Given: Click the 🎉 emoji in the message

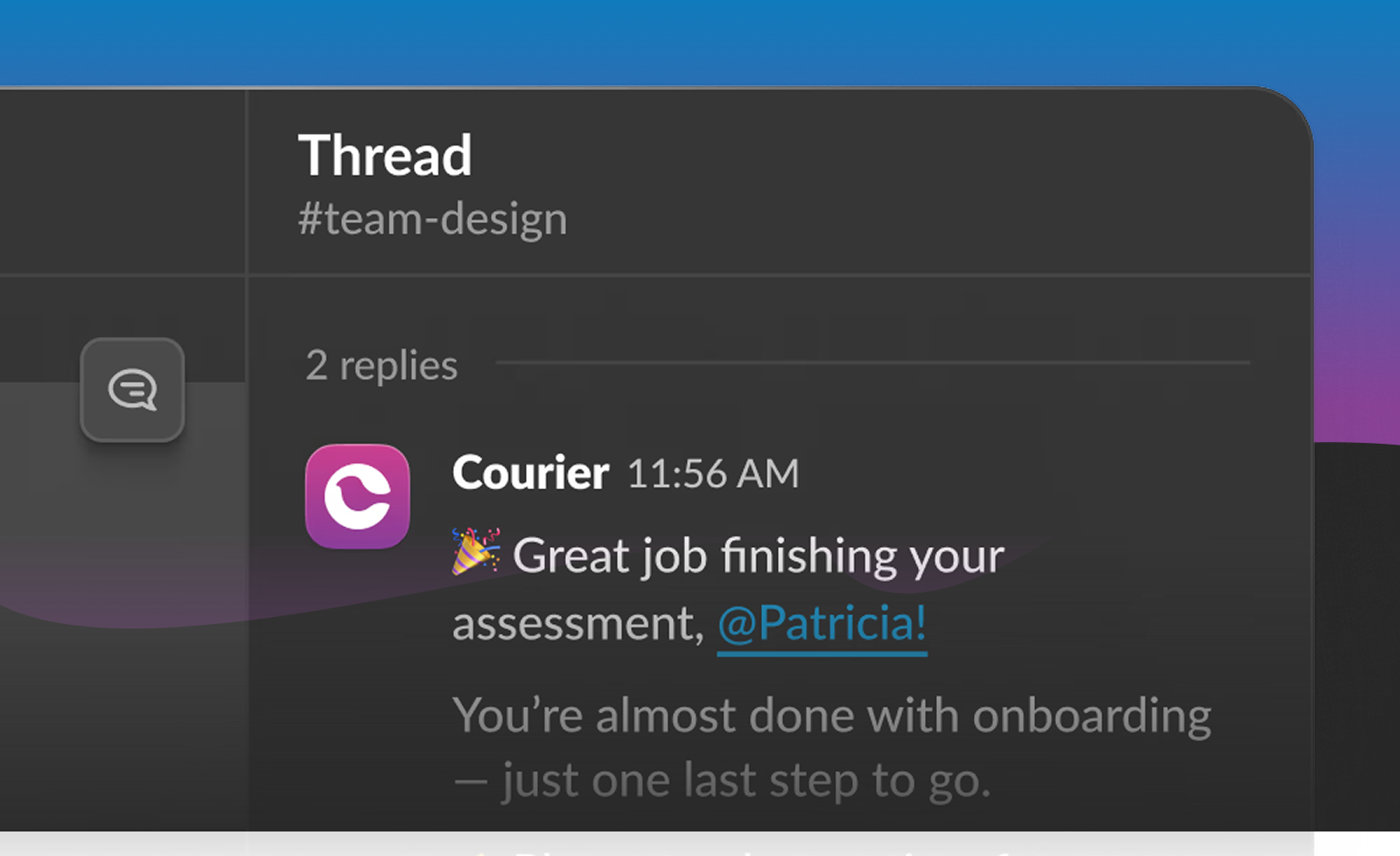Looking at the screenshot, I should point(473,553).
